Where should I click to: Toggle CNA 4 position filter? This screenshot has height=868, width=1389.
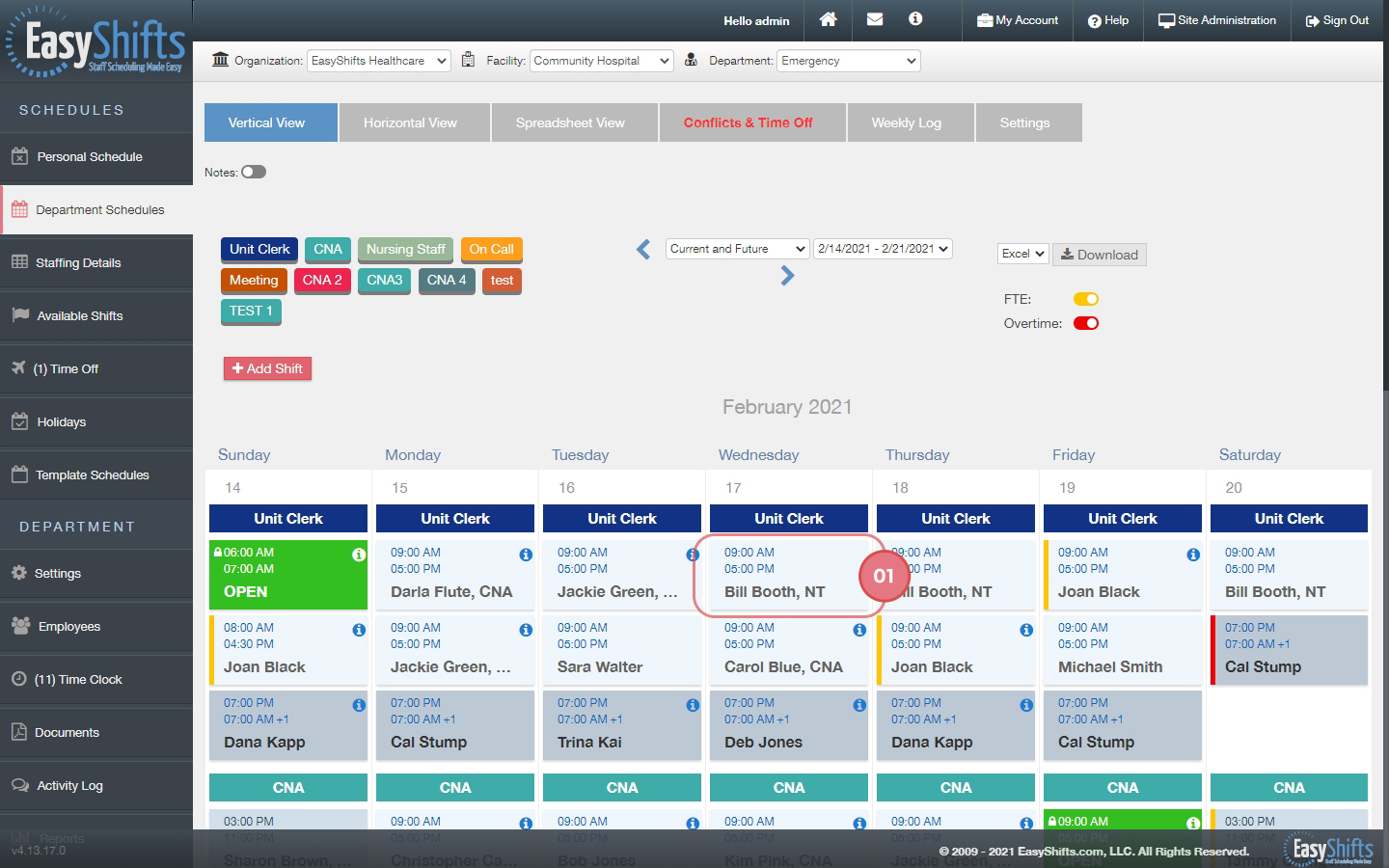[447, 281]
